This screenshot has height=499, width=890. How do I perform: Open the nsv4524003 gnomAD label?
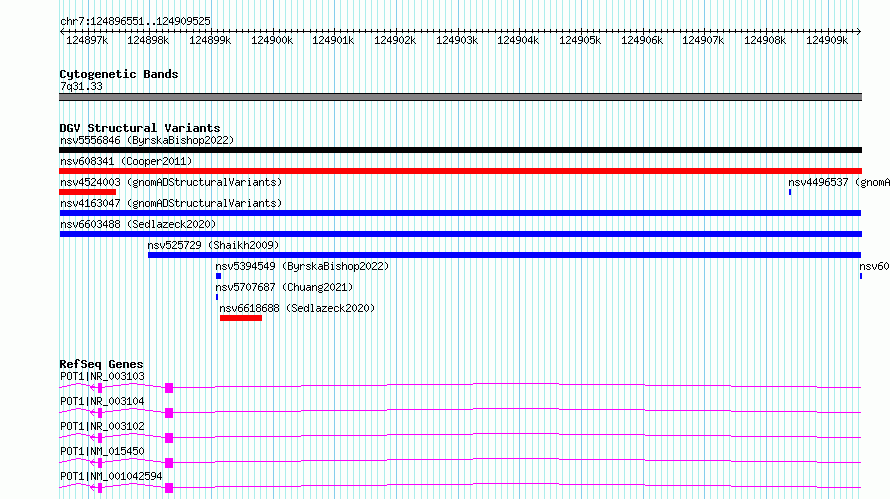click(171, 182)
